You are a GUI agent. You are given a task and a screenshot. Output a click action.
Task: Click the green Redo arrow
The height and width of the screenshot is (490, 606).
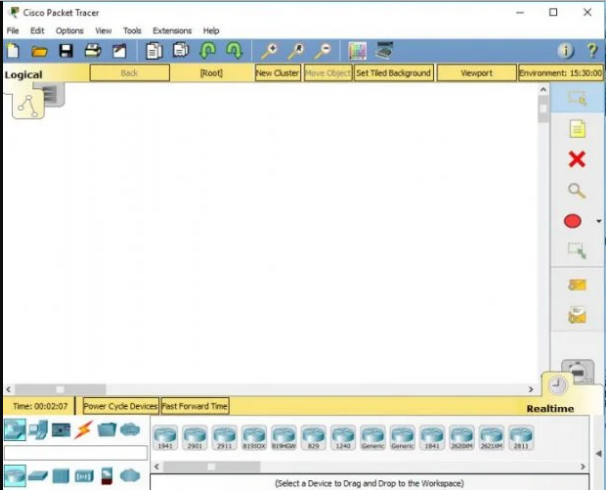coord(234,51)
